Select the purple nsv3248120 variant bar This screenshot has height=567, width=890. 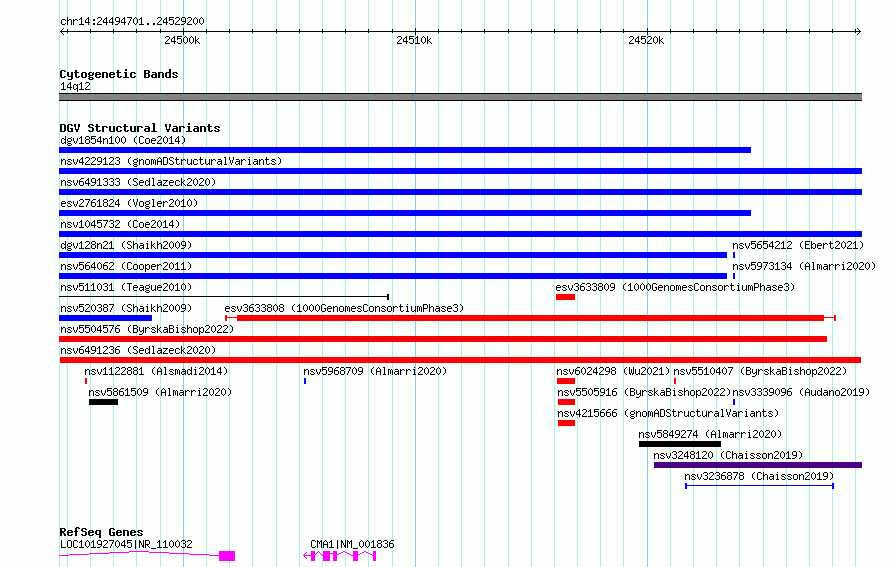758,465
